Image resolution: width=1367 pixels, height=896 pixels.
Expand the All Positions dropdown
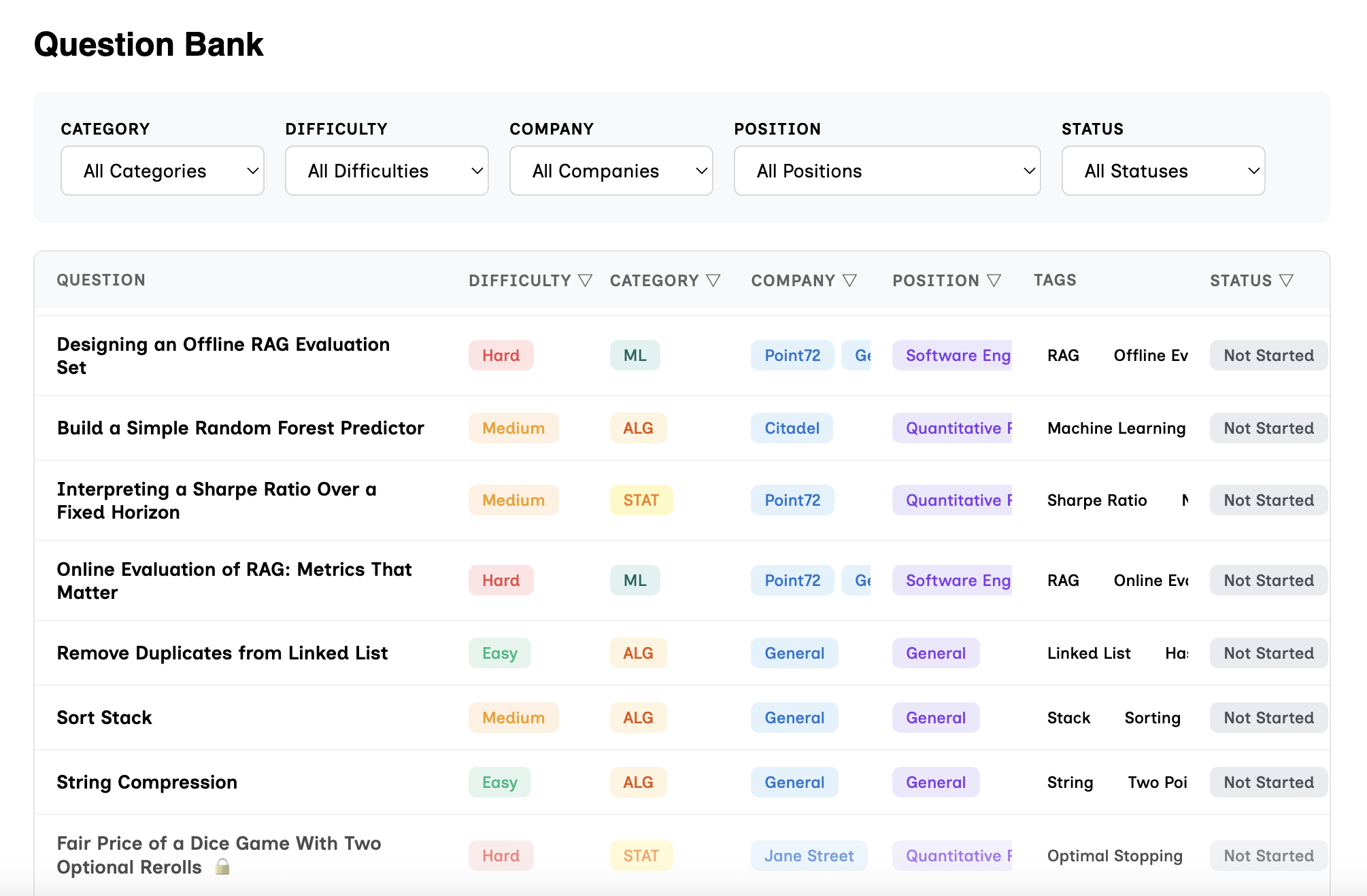pos(887,171)
